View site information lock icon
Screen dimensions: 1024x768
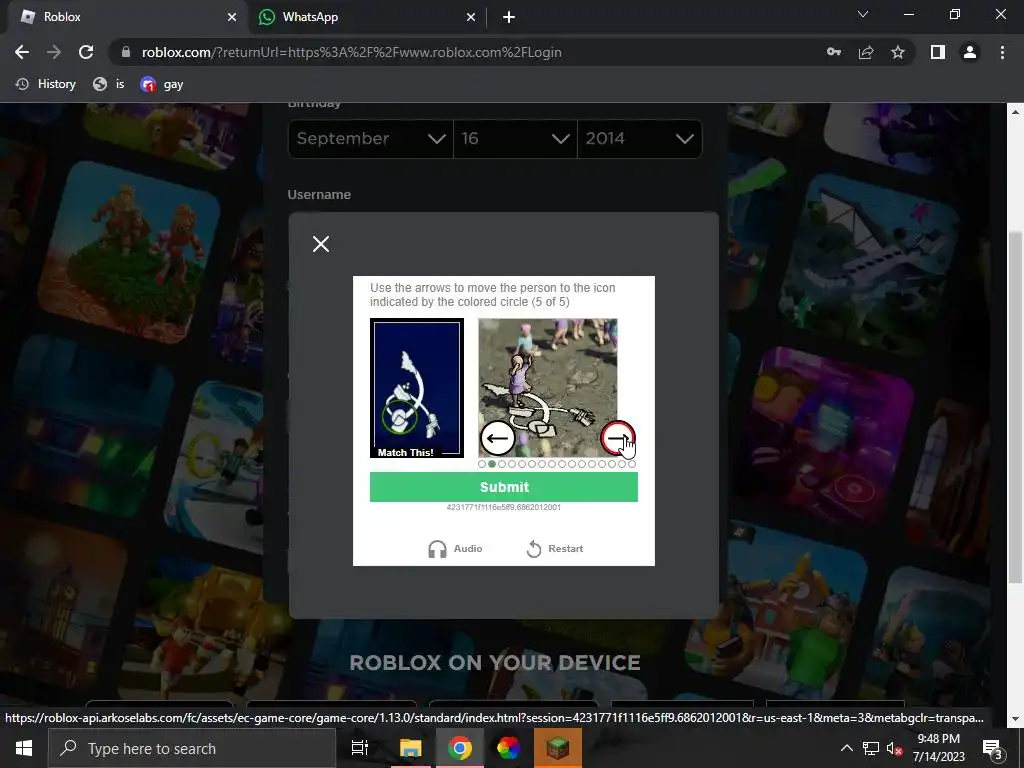(126, 52)
